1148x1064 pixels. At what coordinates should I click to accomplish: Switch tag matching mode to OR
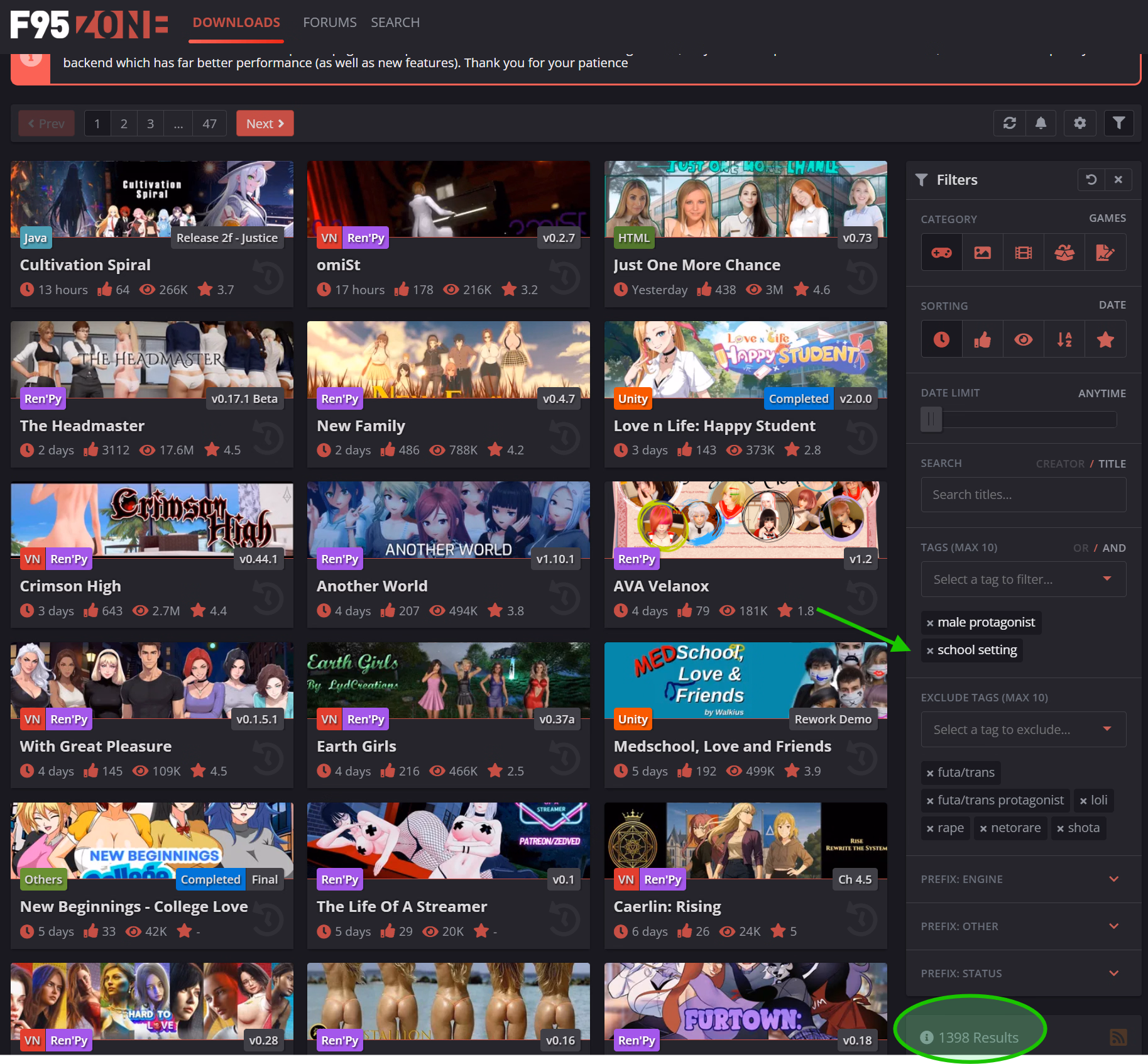pos(1080,548)
